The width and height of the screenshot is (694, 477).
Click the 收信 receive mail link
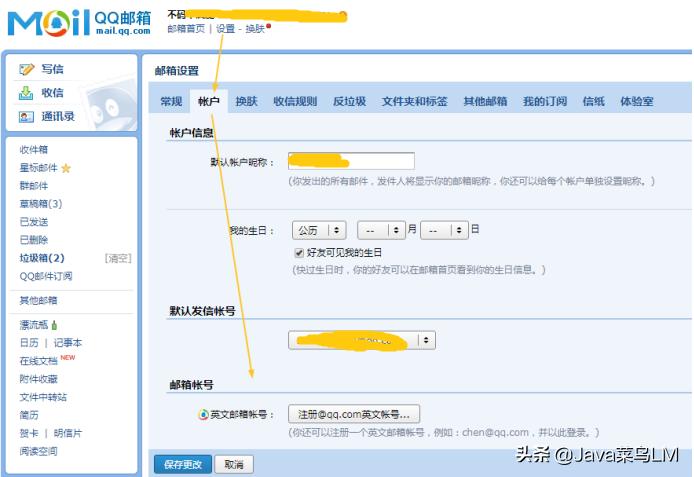coord(52,93)
